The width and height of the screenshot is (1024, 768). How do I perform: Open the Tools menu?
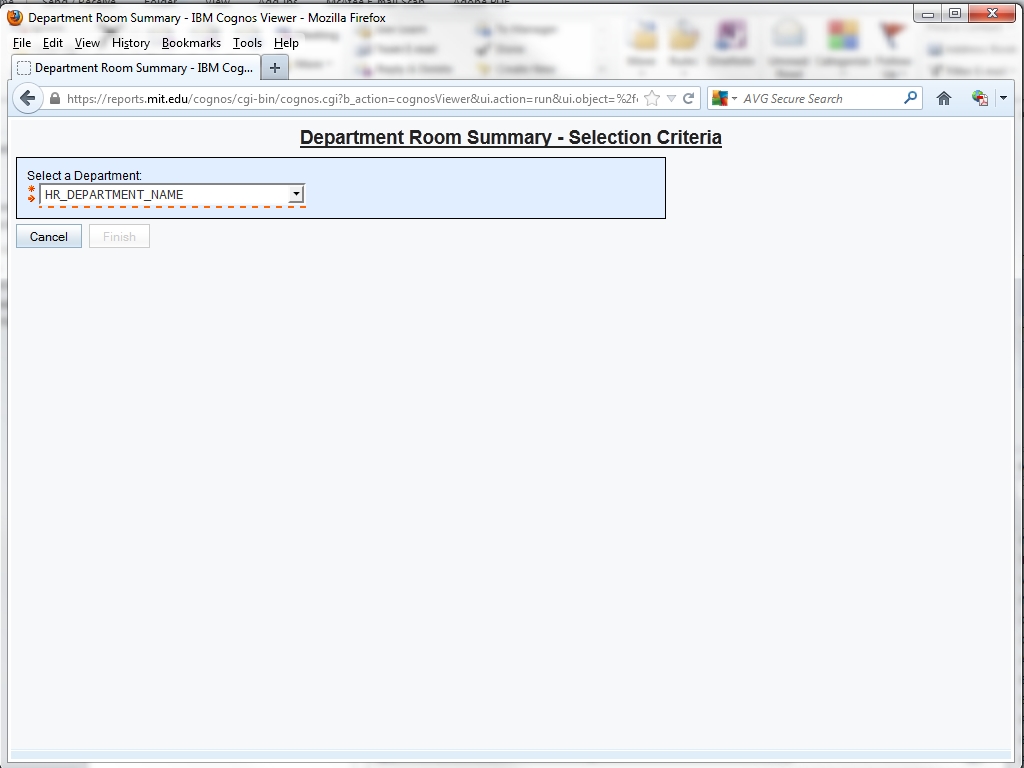coord(247,43)
